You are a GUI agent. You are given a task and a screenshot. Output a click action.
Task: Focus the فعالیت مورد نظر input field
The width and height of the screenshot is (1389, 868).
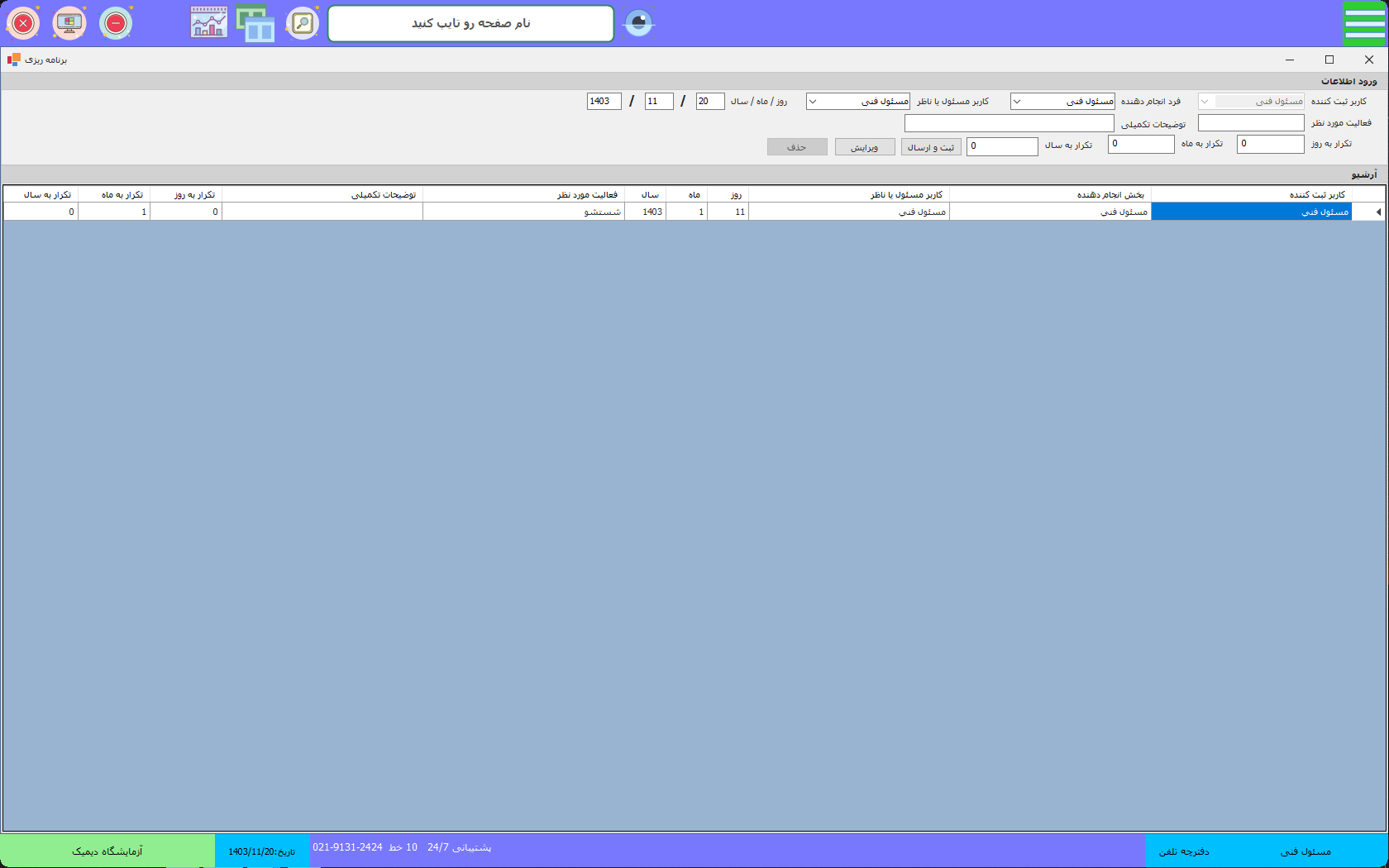point(1251,123)
